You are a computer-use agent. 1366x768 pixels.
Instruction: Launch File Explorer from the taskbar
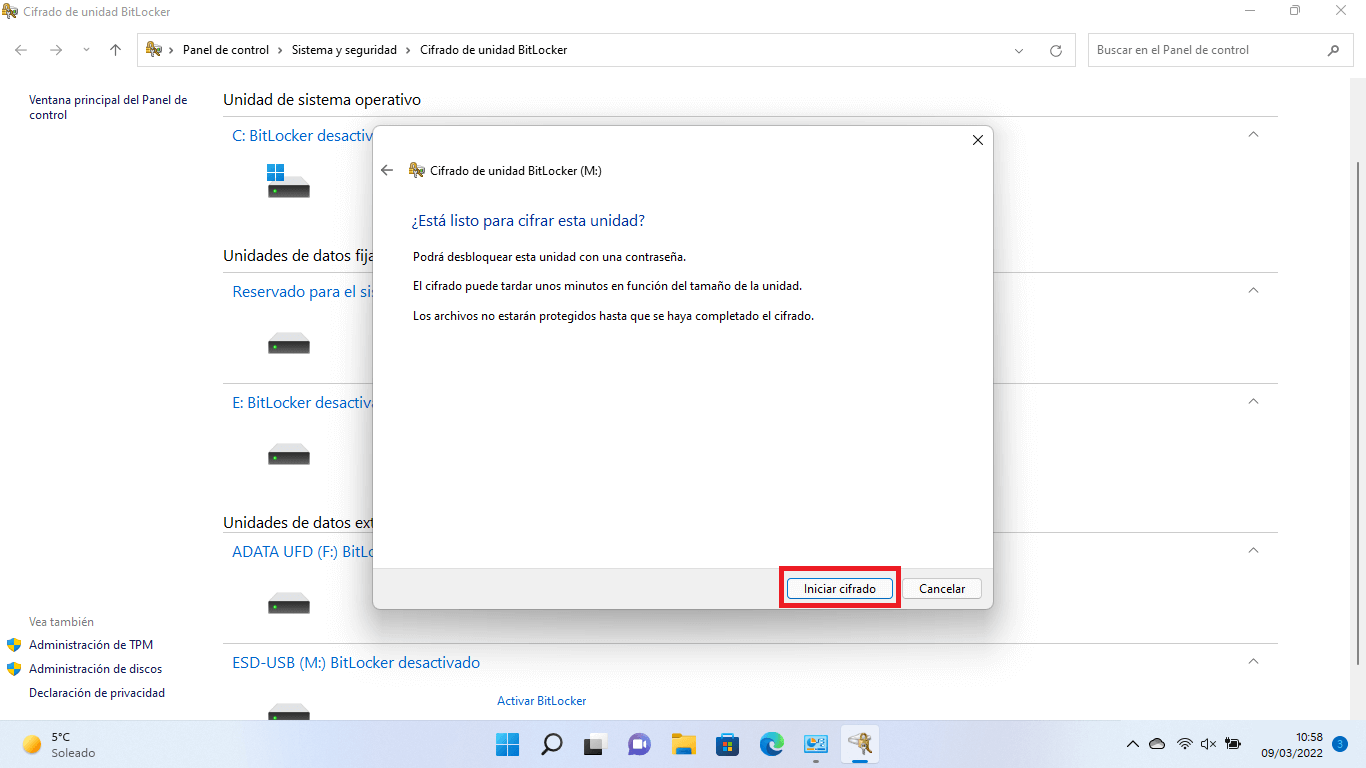pyautogui.click(x=684, y=744)
